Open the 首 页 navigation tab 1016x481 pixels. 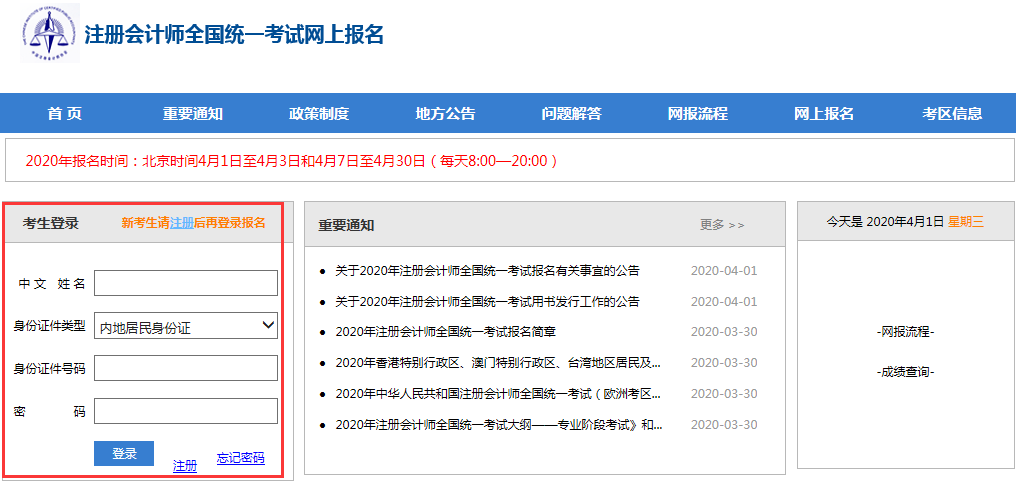tap(65, 114)
